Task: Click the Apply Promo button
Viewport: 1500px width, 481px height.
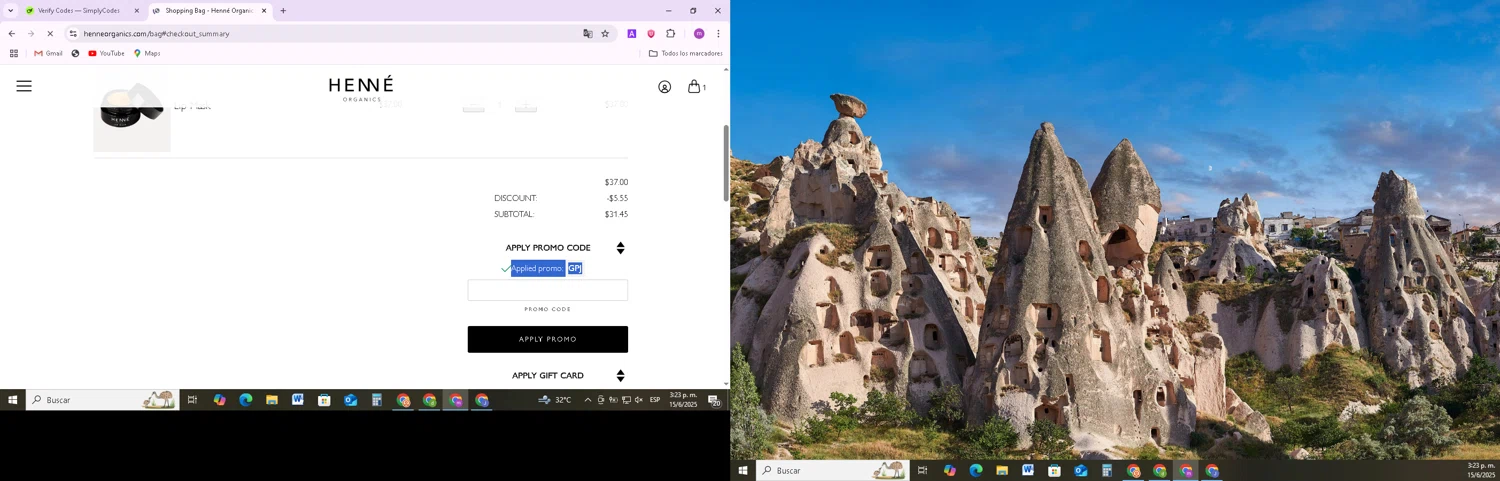Action: coord(548,339)
